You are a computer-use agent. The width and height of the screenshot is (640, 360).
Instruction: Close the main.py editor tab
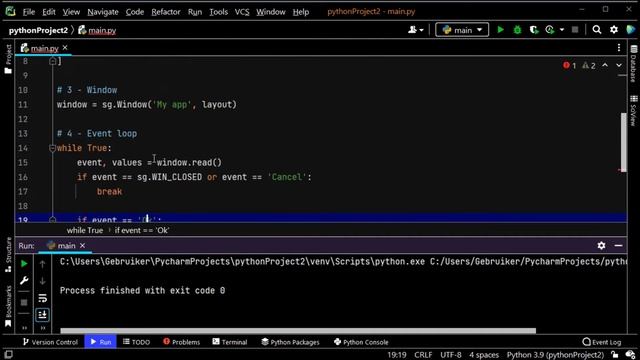[65, 48]
